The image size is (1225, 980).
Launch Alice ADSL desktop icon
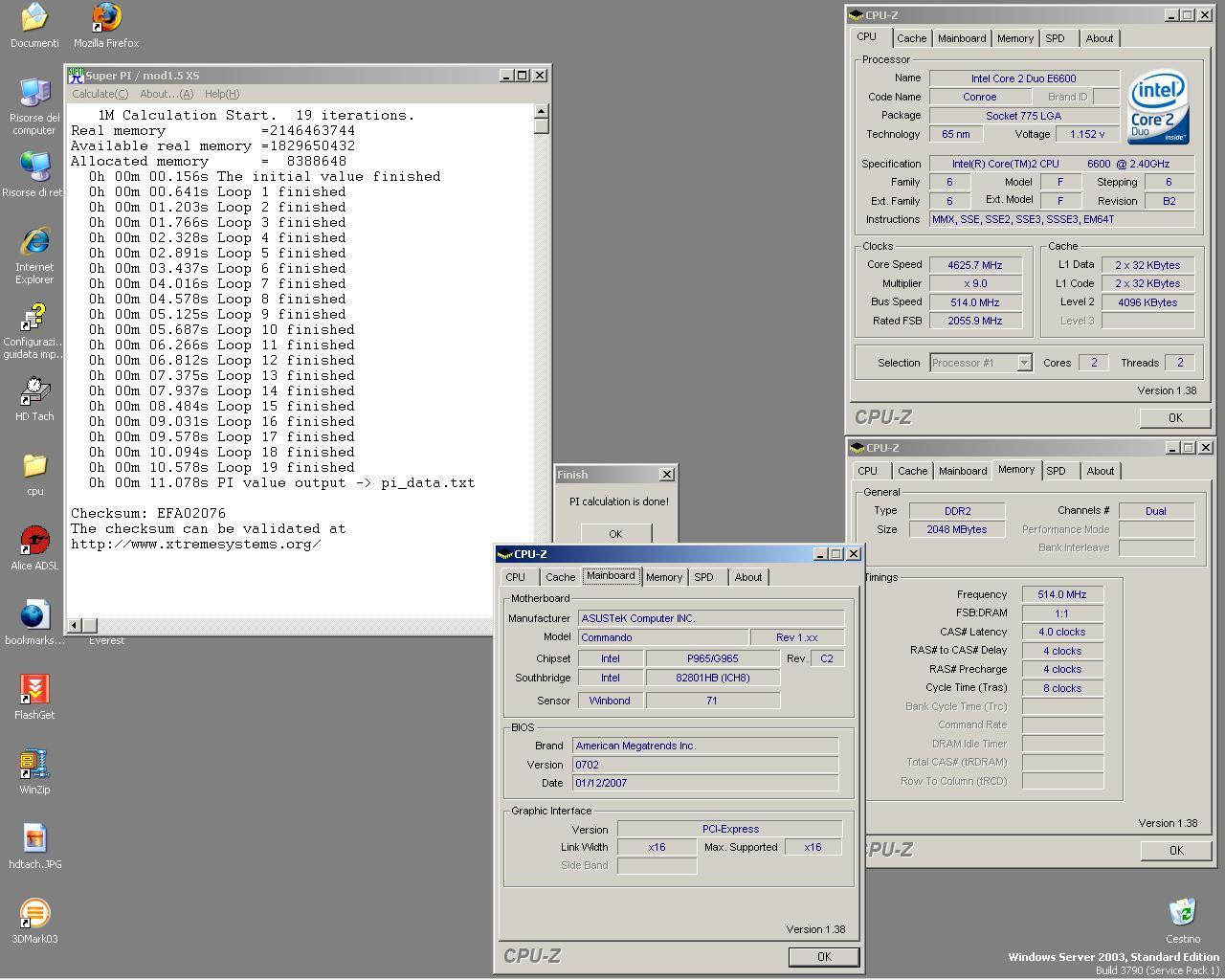pos(34,547)
